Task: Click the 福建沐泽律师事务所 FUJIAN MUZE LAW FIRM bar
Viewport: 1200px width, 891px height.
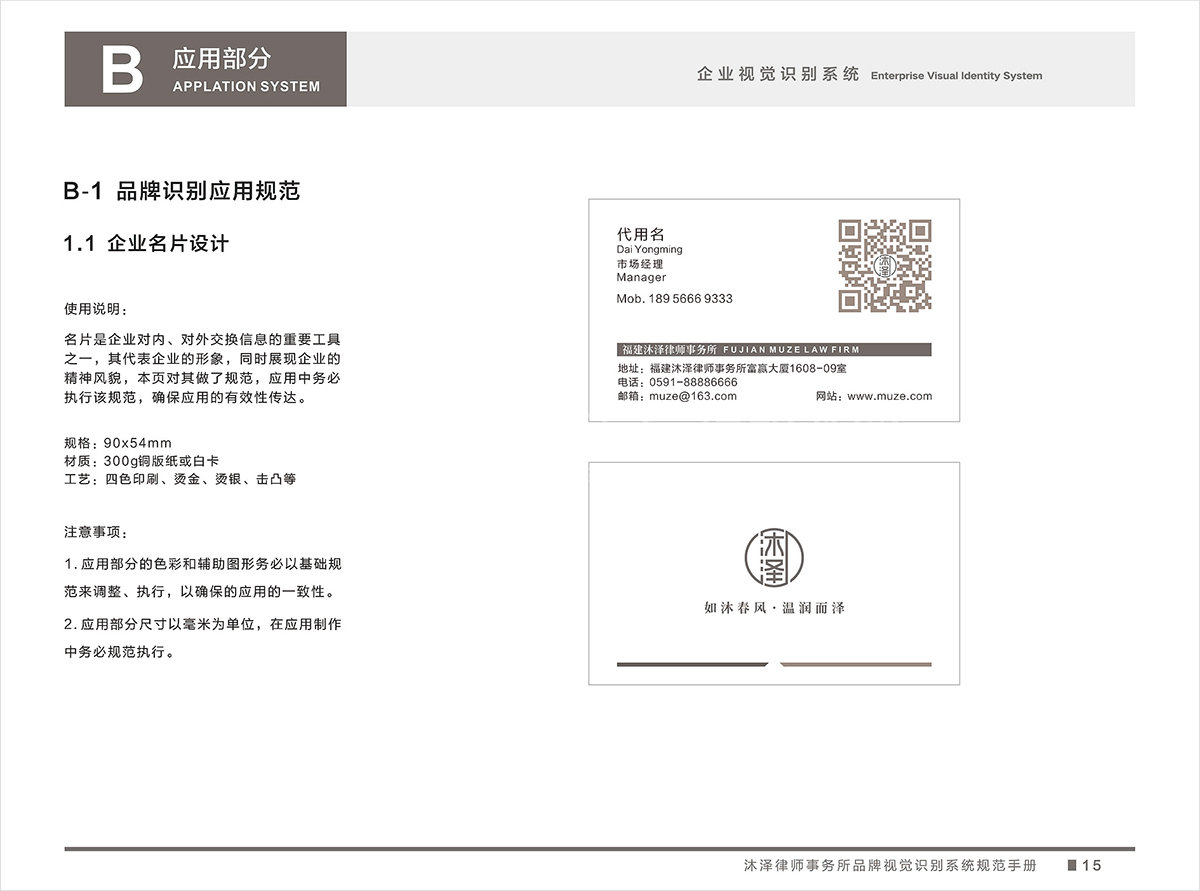Action: tap(774, 350)
